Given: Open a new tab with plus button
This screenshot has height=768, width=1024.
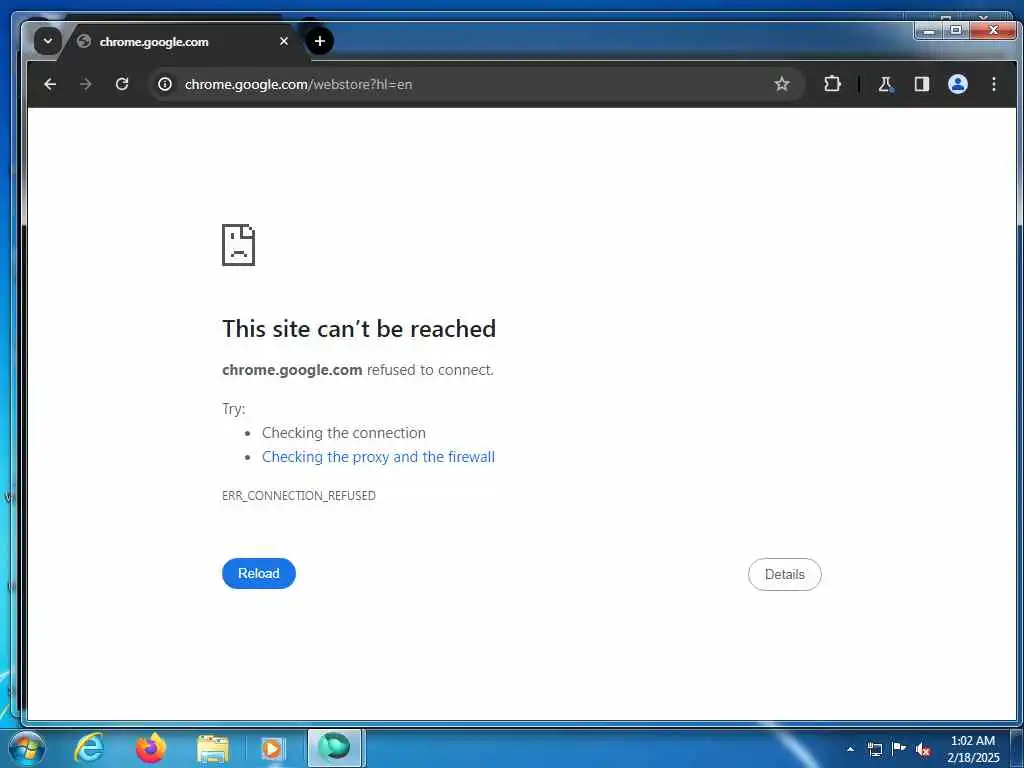Looking at the screenshot, I should 319,41.
